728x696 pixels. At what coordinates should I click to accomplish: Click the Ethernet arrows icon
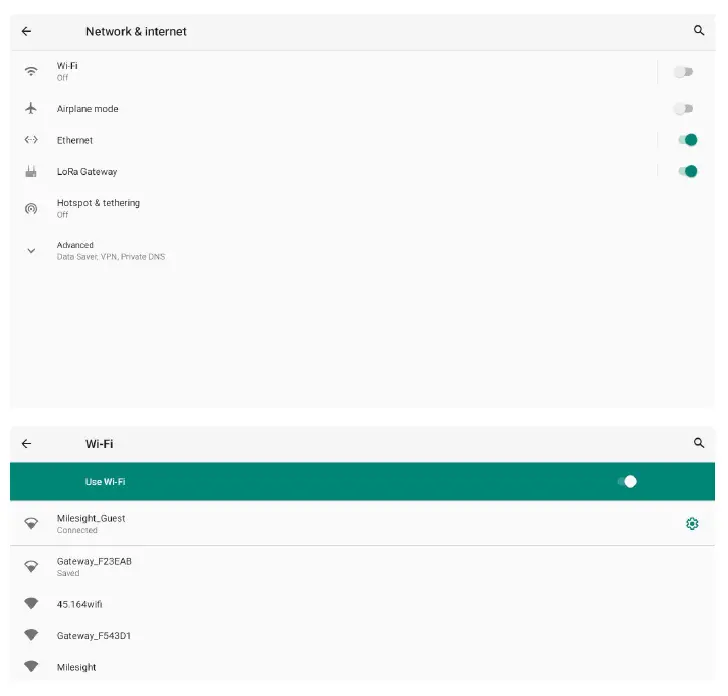click(x=31, y=140)
